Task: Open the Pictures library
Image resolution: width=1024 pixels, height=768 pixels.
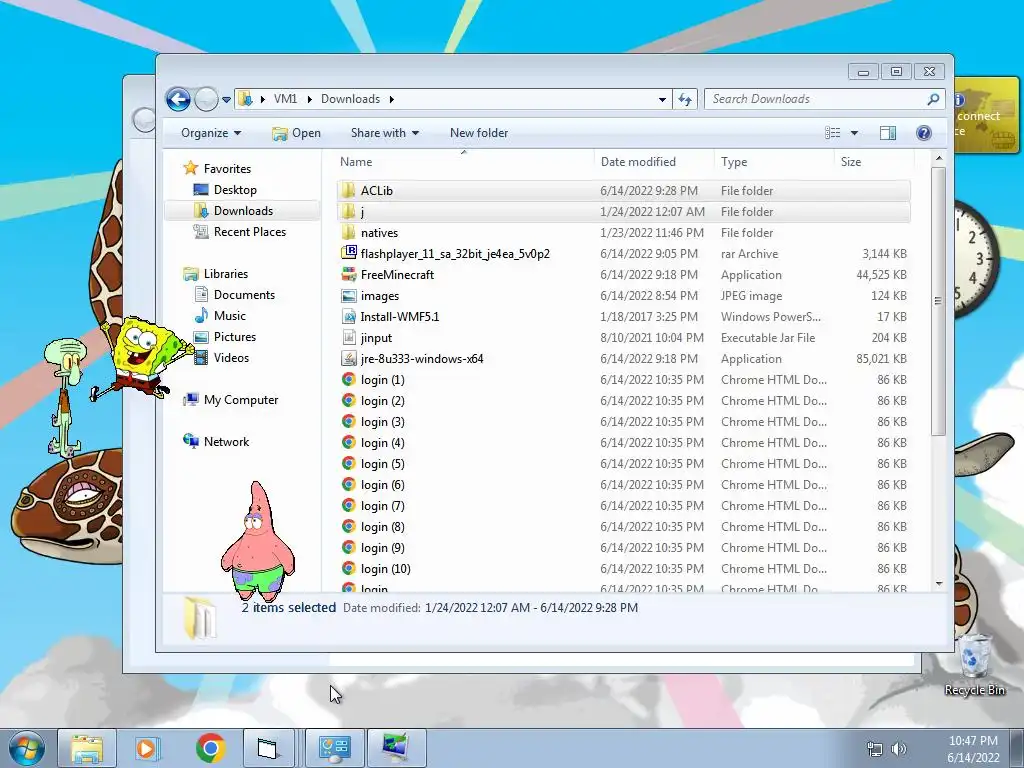Action: pyautogui.click(x=234, y=336)
